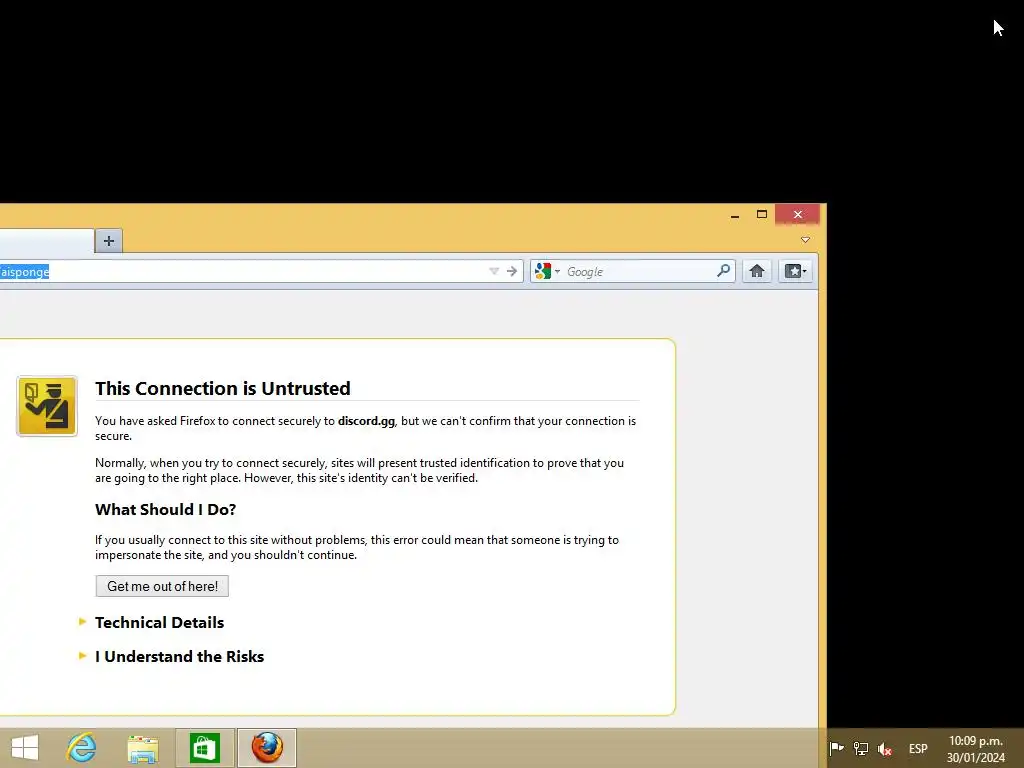Click the Go arrow in the address bar
The height and width of the screenshot is (768, 1024).
(x=512, y=271)
